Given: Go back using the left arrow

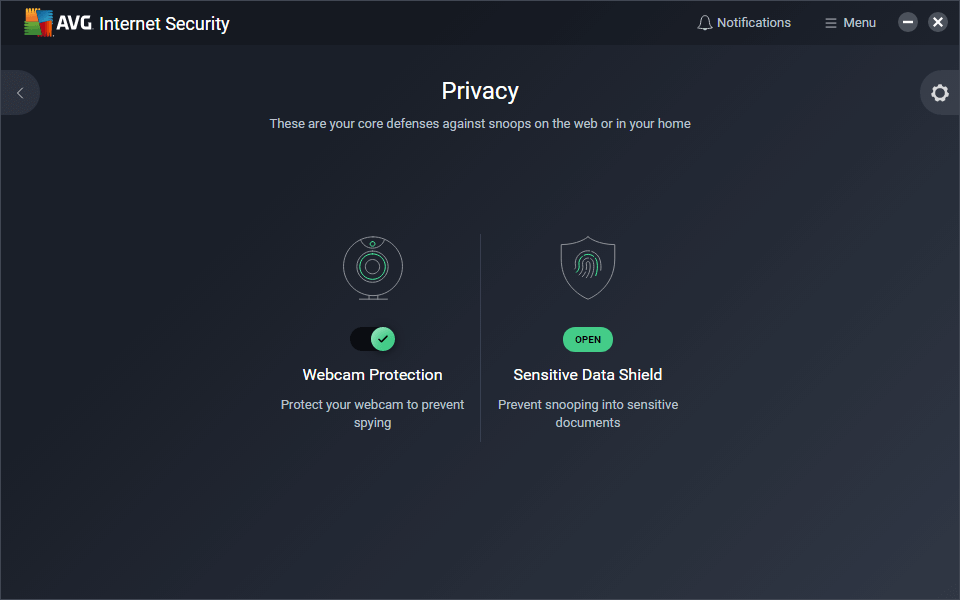Looking at the screenshot, I should [x=20, y=93].
